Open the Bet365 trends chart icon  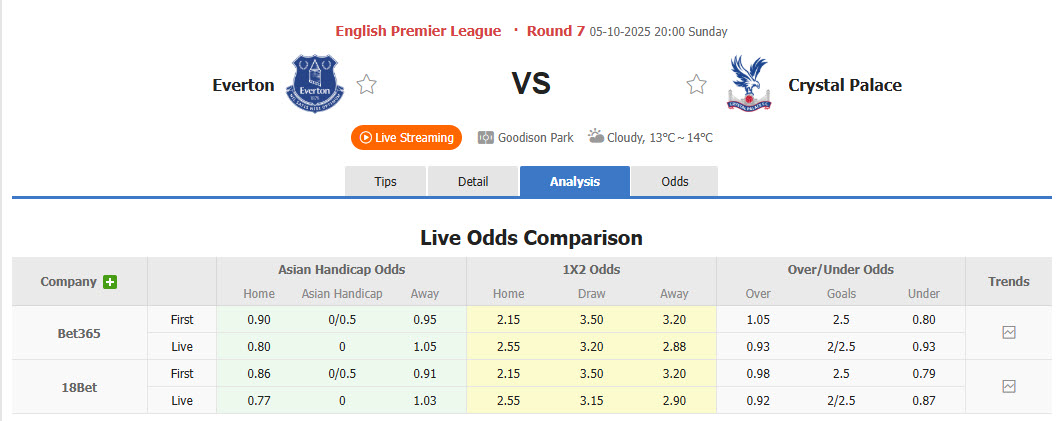click(x=1009, y=333)
